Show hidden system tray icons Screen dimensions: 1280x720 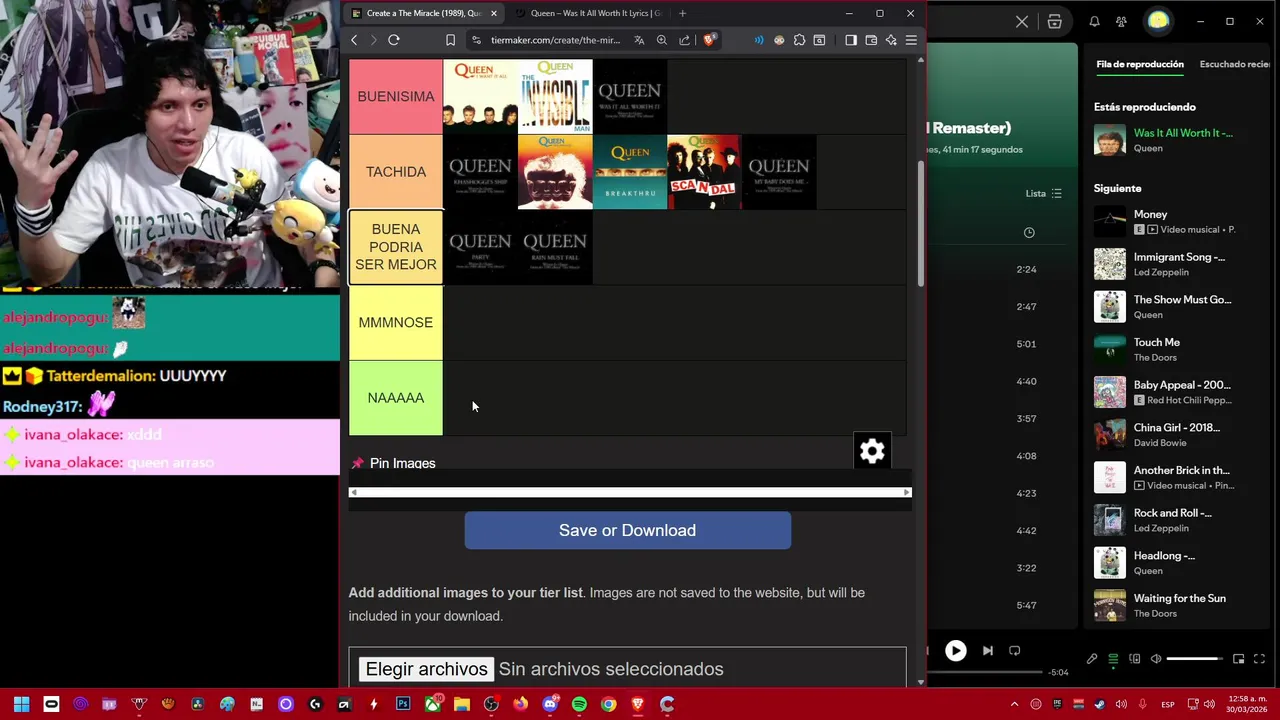(x=1014, y=704)
